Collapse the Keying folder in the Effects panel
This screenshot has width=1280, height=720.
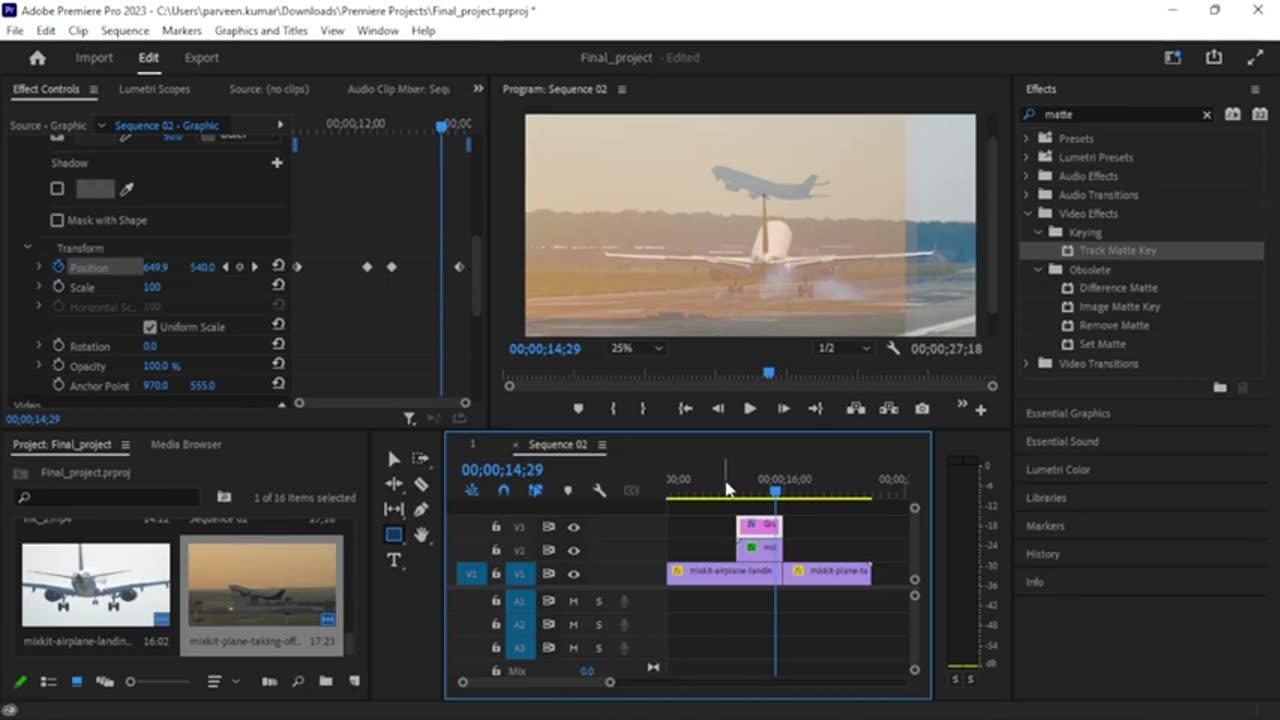1038,231
